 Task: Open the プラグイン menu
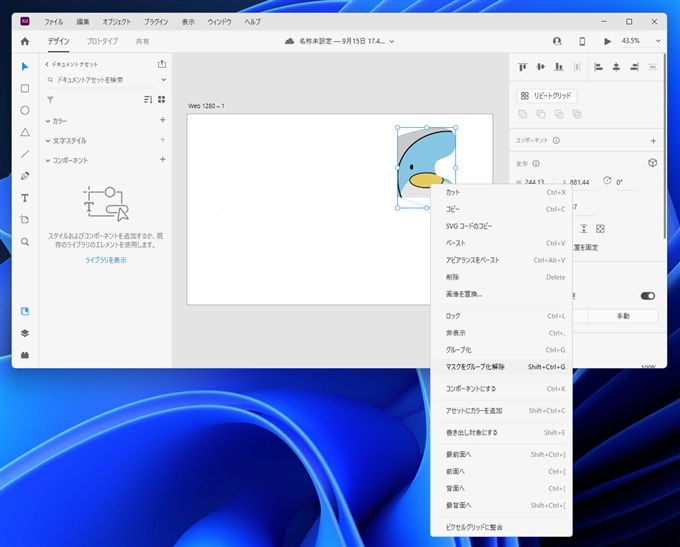[x=156, y=22]
